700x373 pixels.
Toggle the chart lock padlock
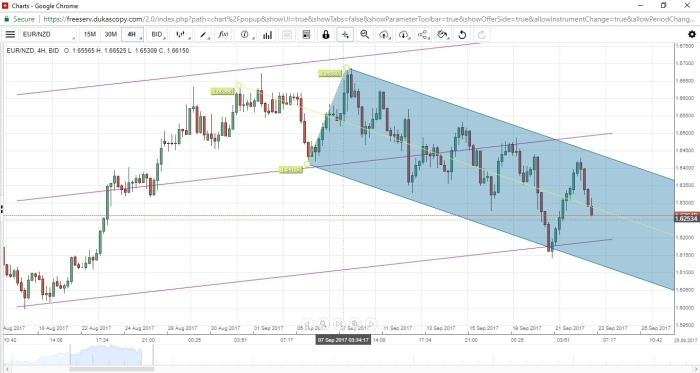326,34
